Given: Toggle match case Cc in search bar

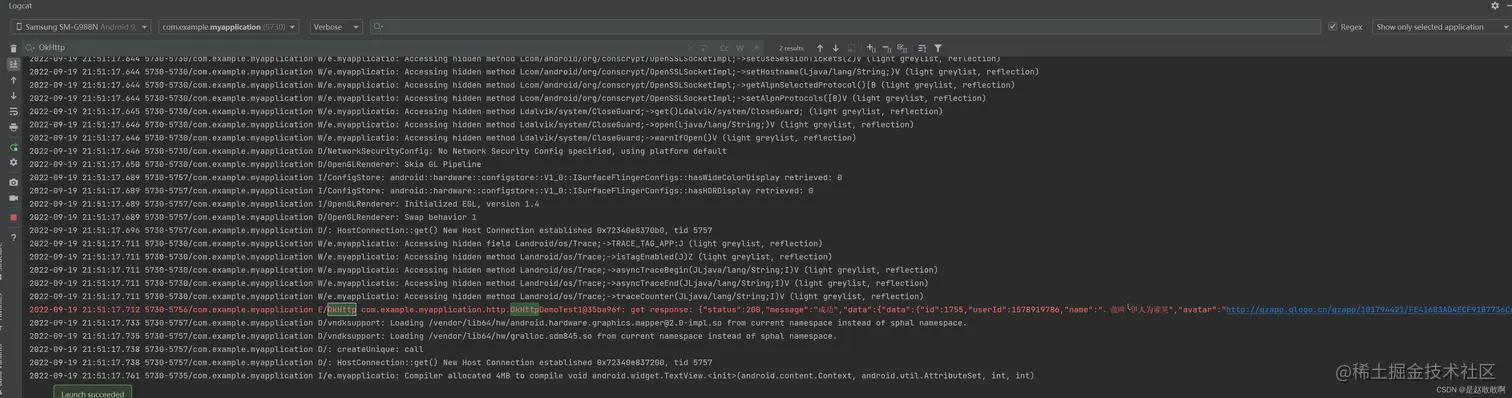Looking at the screenshot, I should 724,48.
